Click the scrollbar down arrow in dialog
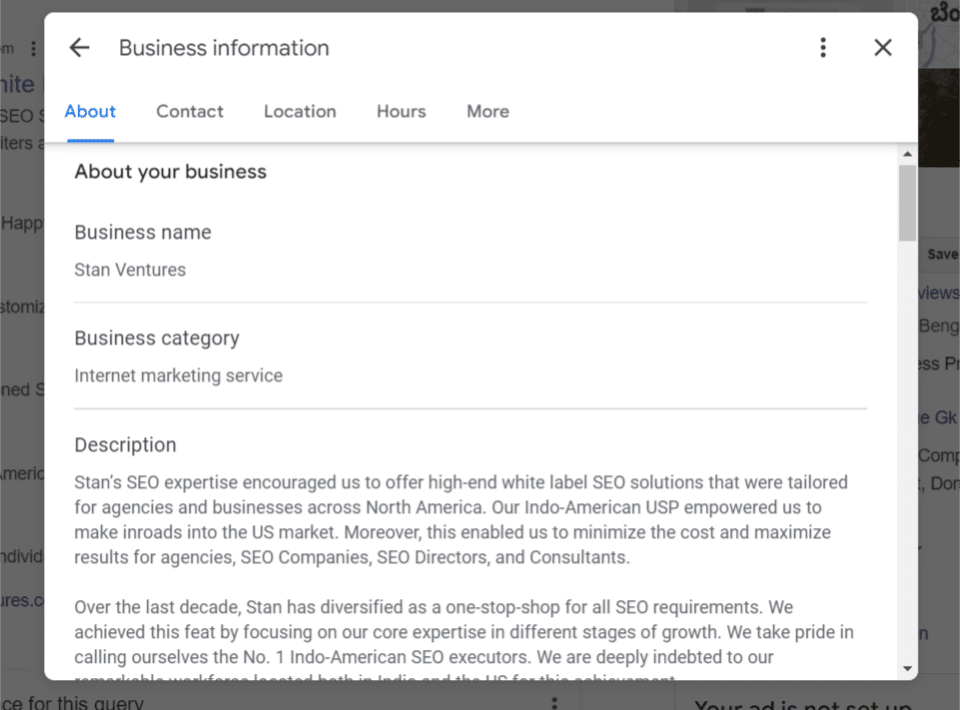The height and width of the screenshot is (710, 960). click(907, 667)
